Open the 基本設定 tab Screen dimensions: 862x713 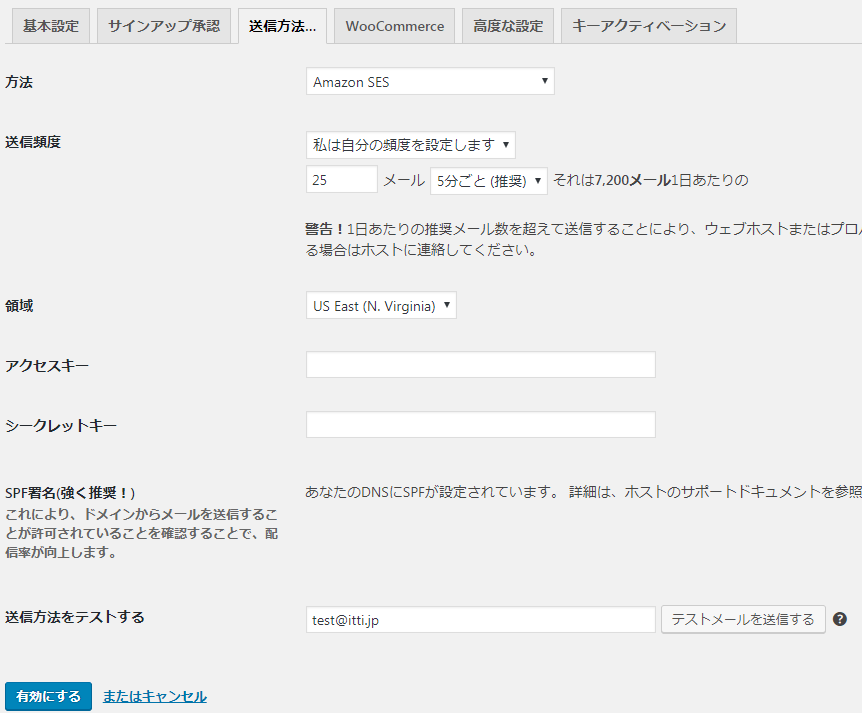pyautogui.click(x=50, y=26)
